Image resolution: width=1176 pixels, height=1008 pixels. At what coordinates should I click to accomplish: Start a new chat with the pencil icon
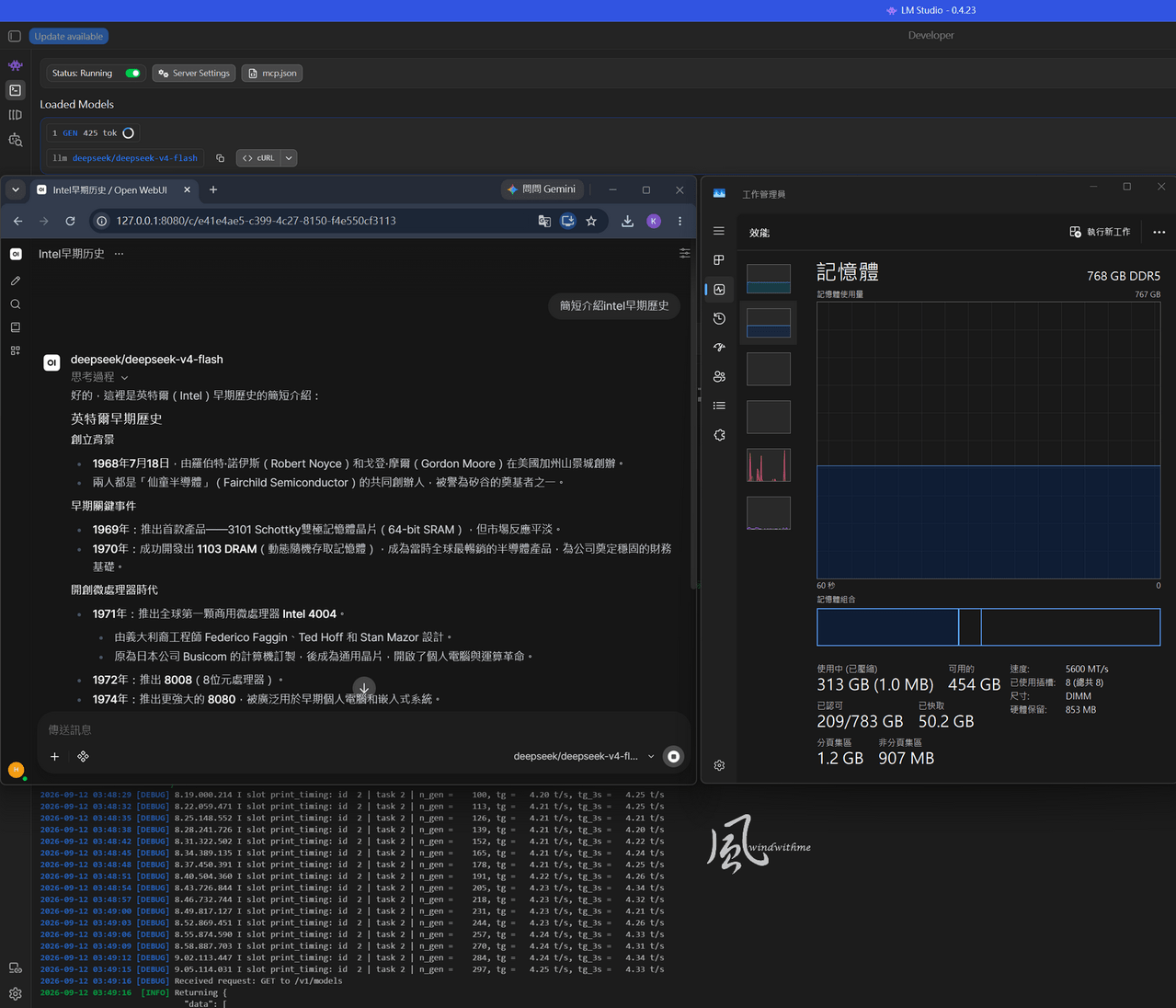16,281
